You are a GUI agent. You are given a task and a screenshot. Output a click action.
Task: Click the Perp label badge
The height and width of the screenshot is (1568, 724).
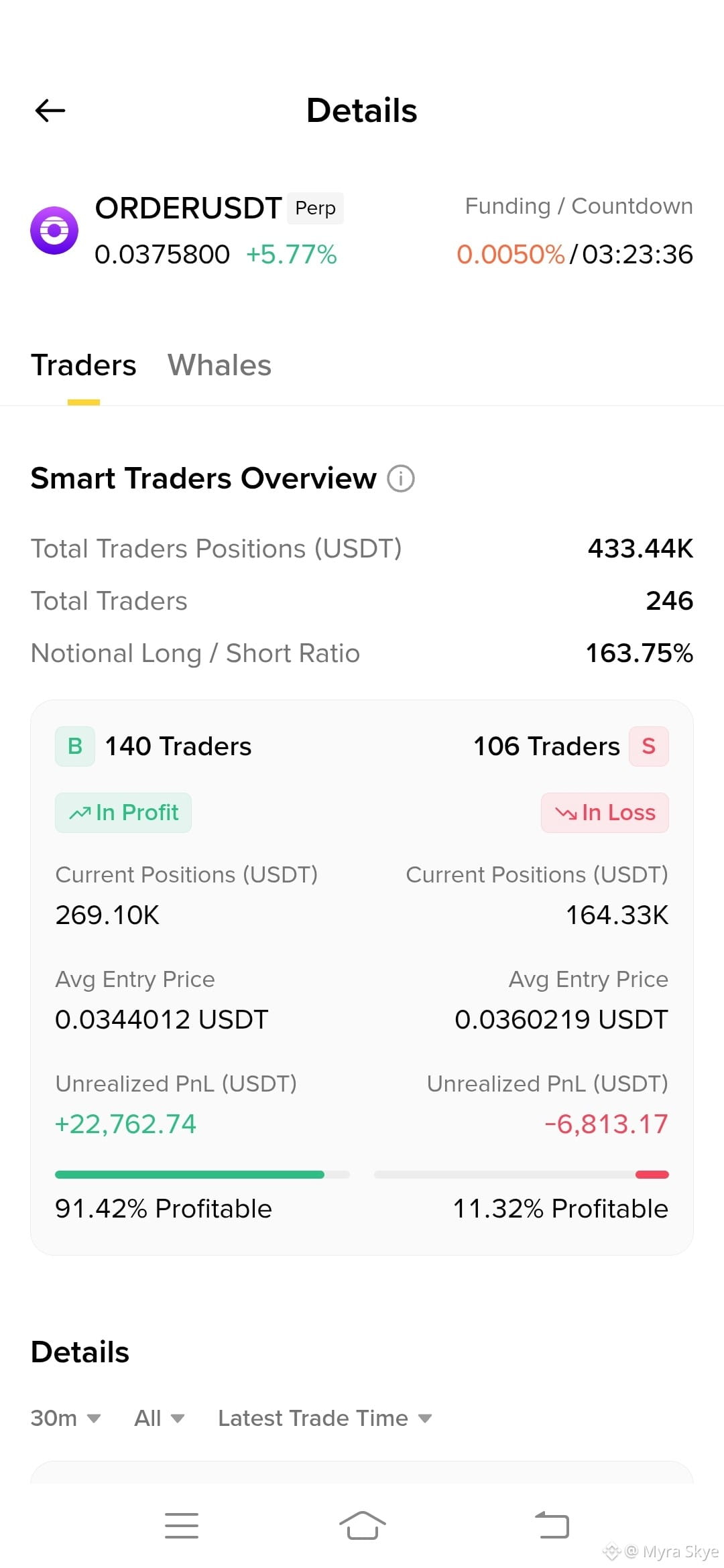click(315, 208)
